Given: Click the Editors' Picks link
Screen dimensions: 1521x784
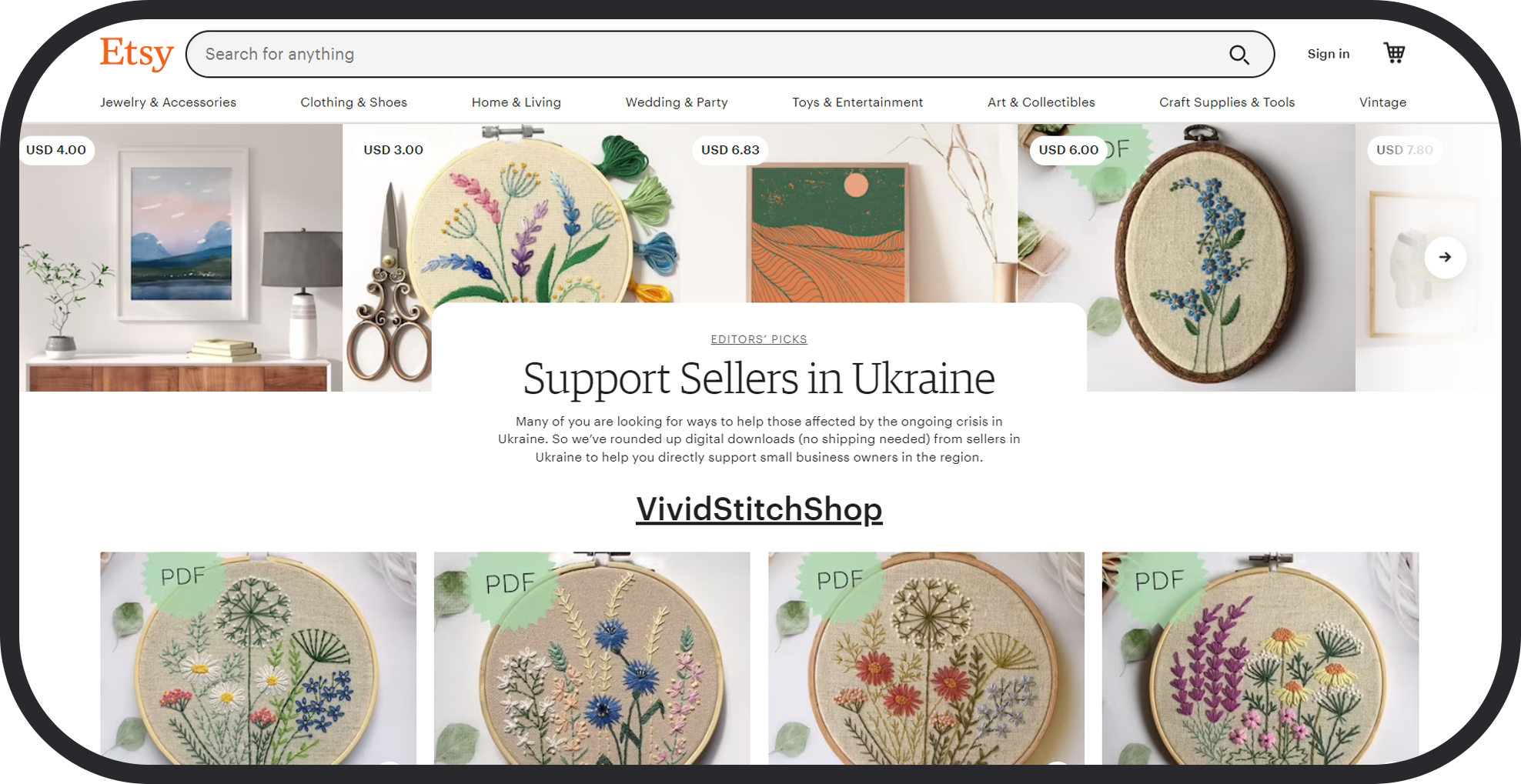Looking at the screenshot, I should [x=759, y=339].
